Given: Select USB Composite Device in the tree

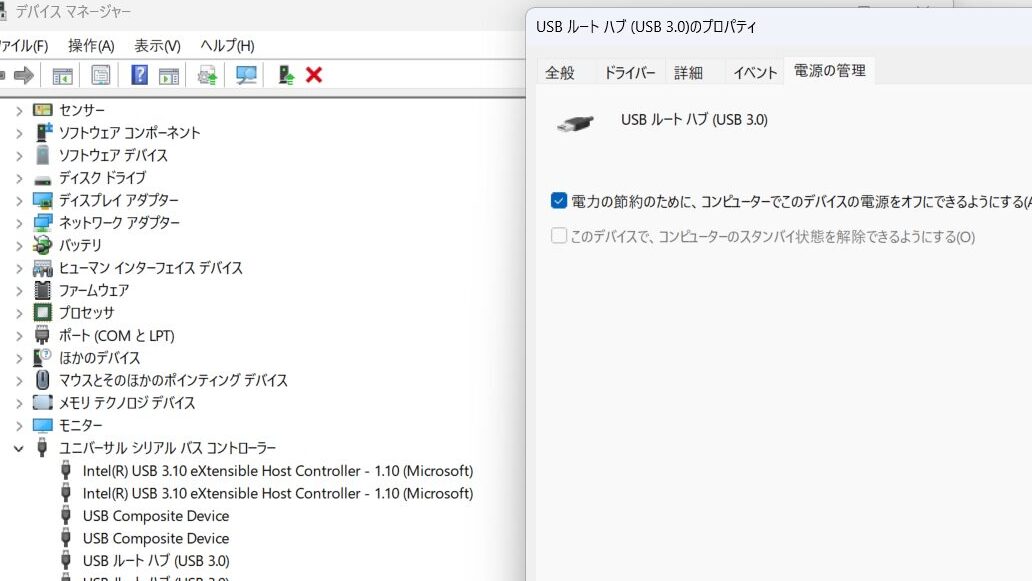Looking at the screenshot, I should click(x=155, y=516).
